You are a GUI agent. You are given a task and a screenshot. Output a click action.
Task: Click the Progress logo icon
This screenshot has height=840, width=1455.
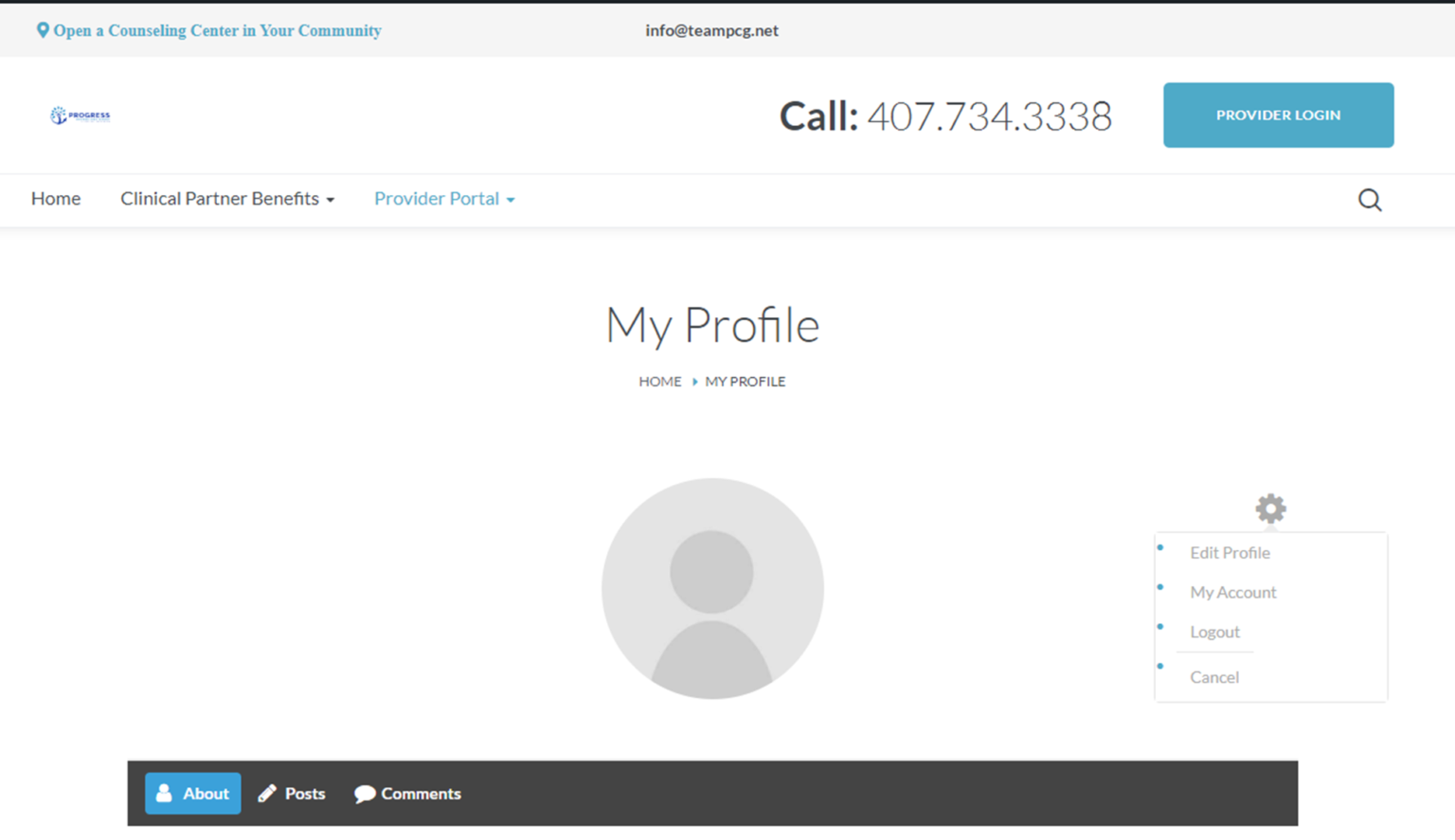[60, 116]
